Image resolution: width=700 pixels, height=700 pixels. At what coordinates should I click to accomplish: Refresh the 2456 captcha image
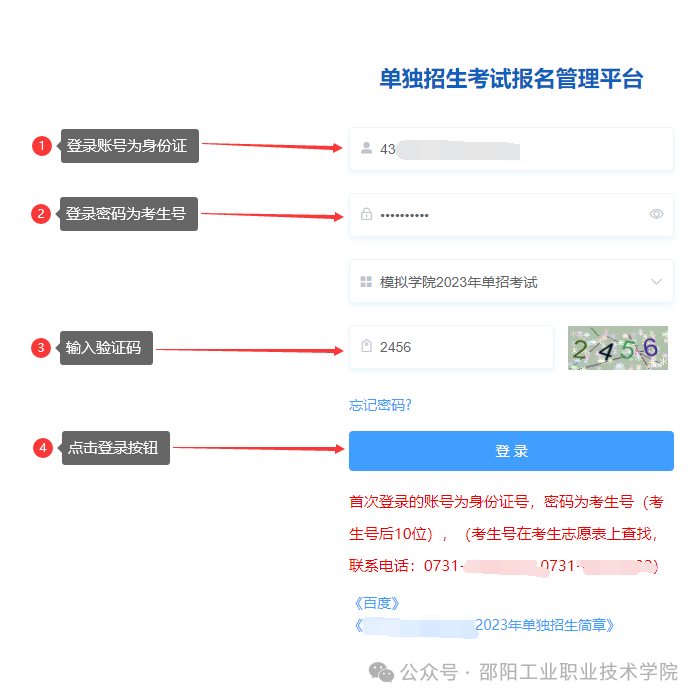617,348
